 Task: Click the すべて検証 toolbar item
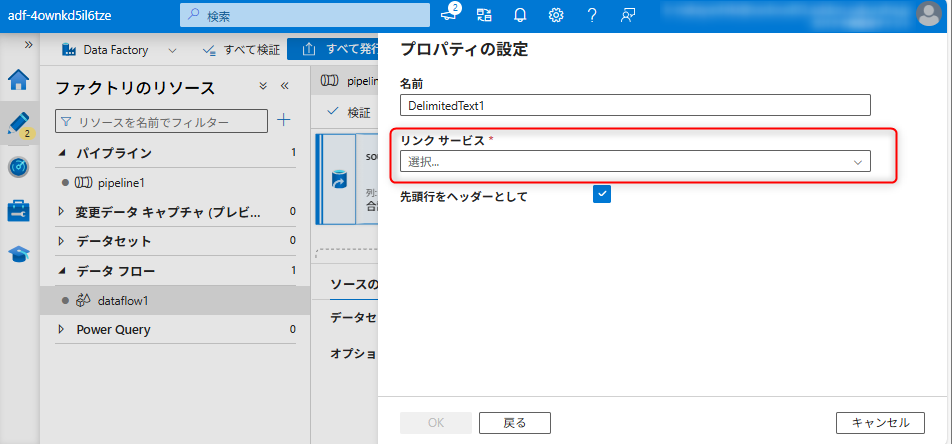click(x=241, y=50)
